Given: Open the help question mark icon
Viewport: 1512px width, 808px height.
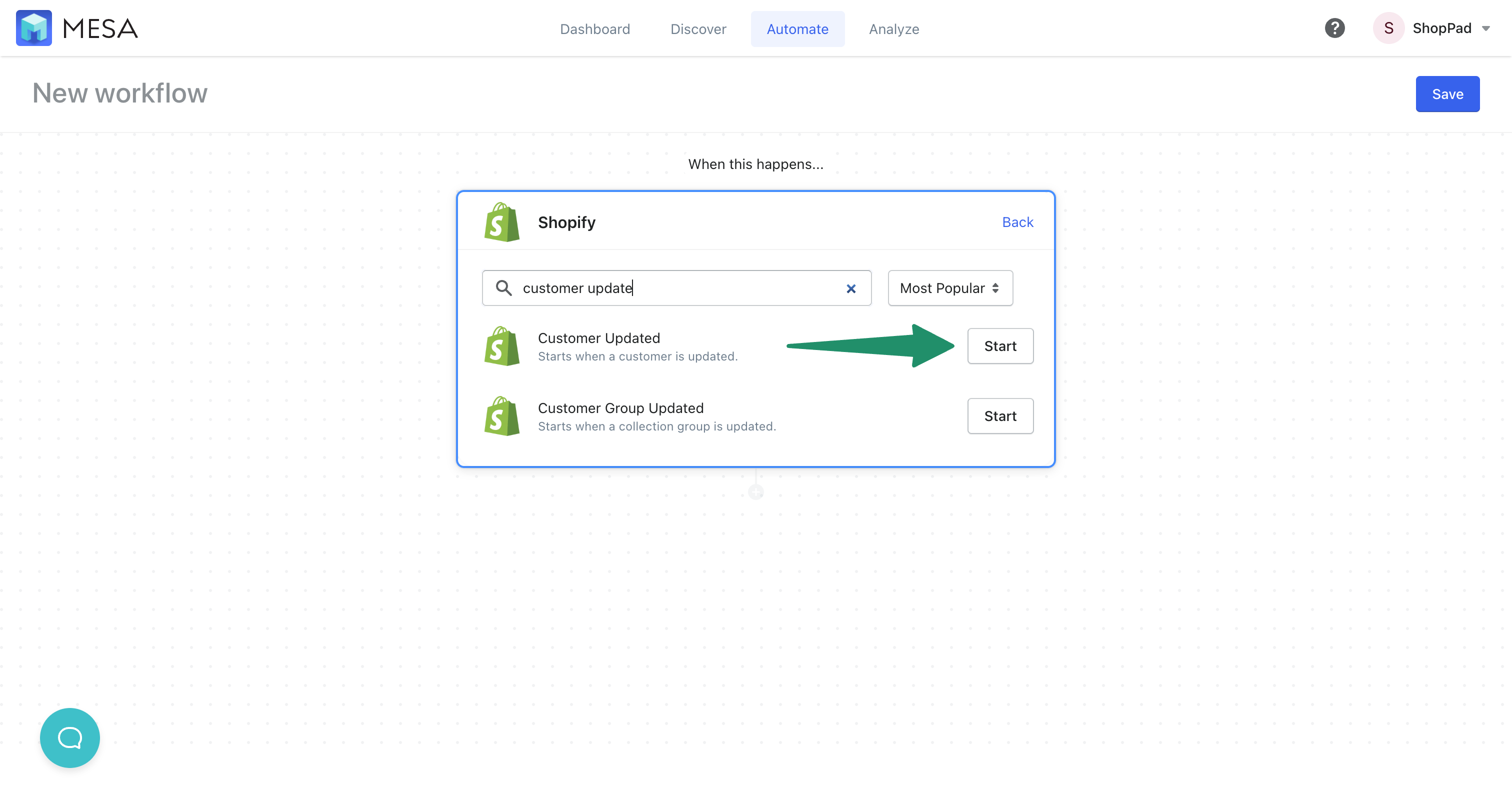Looking at the screenshot, I should (1334, 28).
